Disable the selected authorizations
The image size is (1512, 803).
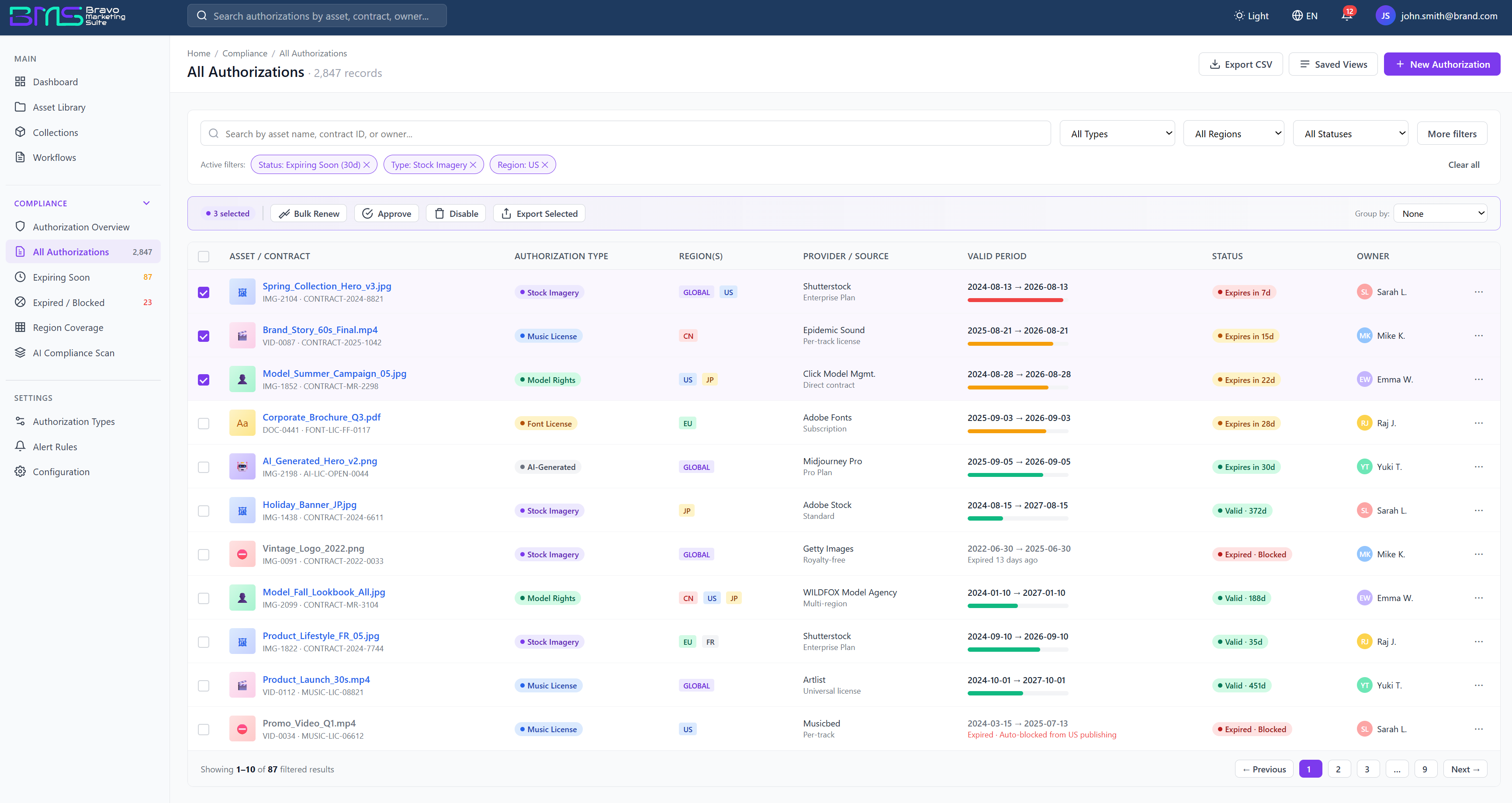[456, 213]
